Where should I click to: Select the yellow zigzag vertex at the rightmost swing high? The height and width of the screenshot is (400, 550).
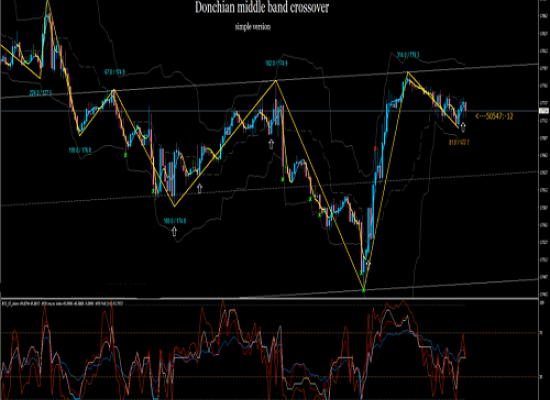click(408, 72)
